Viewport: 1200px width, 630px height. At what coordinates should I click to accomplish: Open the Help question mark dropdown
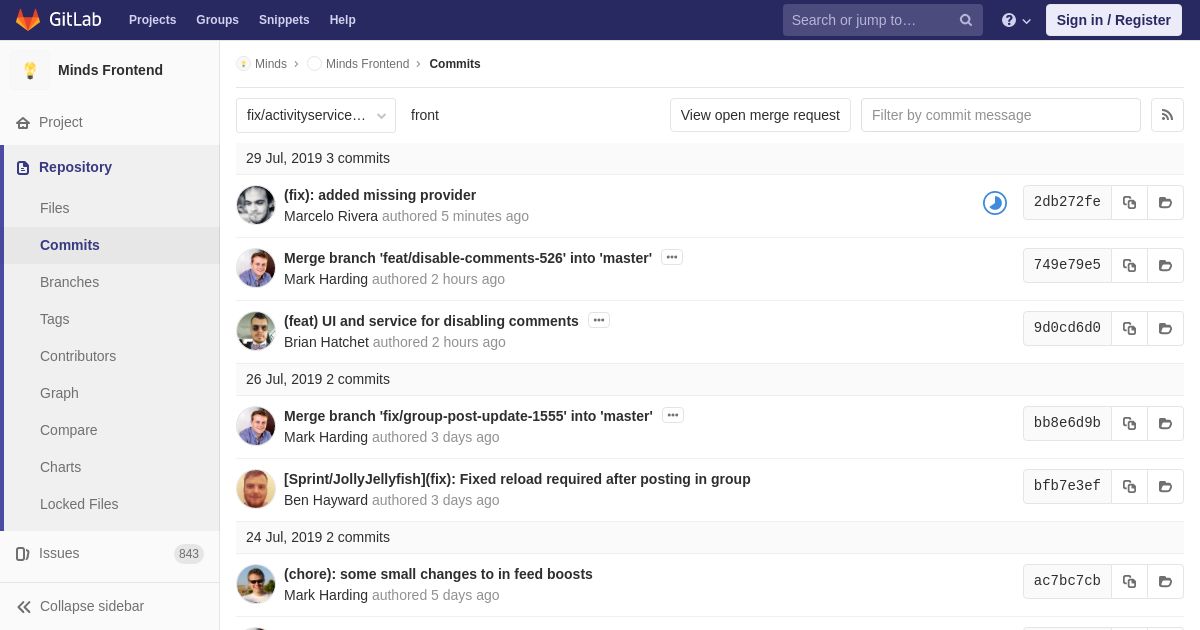point(1016,20)
